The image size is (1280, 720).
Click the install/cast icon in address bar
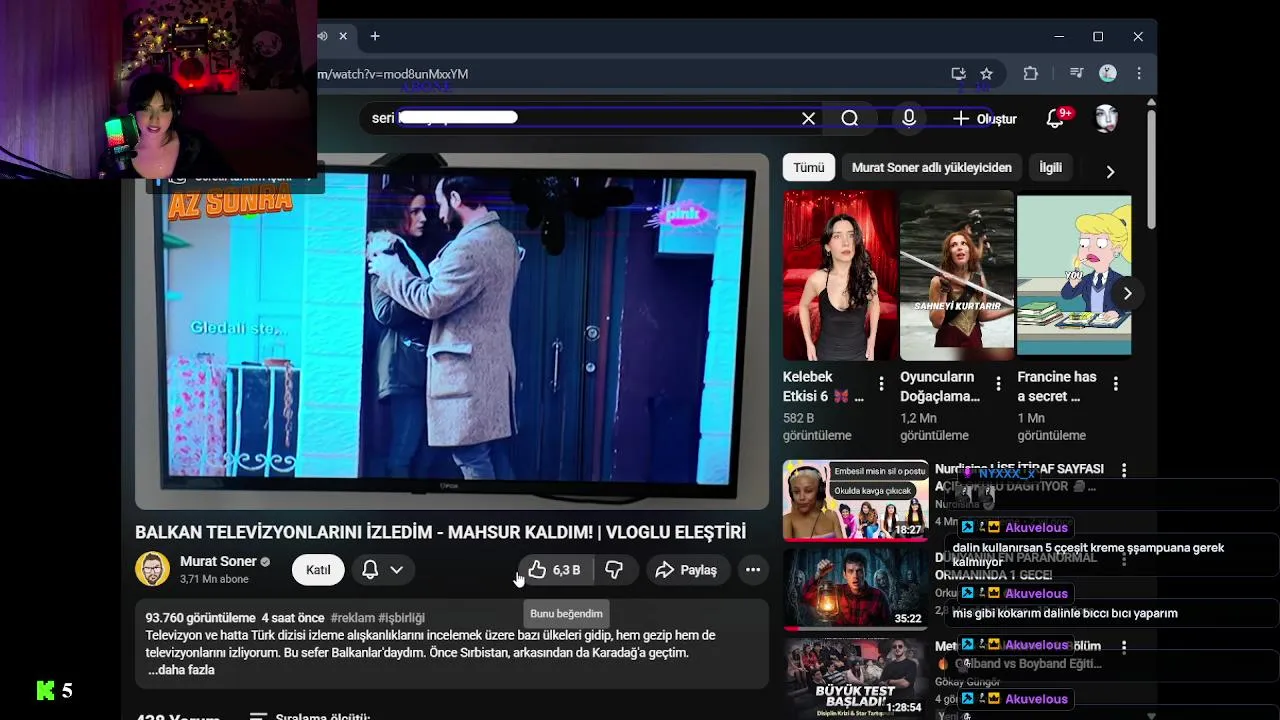(x=958, y=74)
